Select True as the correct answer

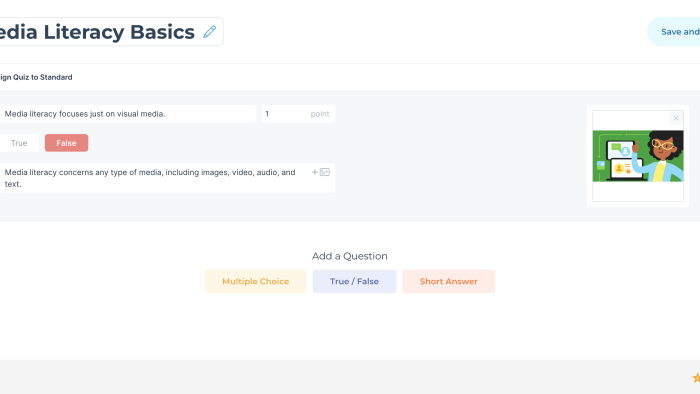coord(19,143)
